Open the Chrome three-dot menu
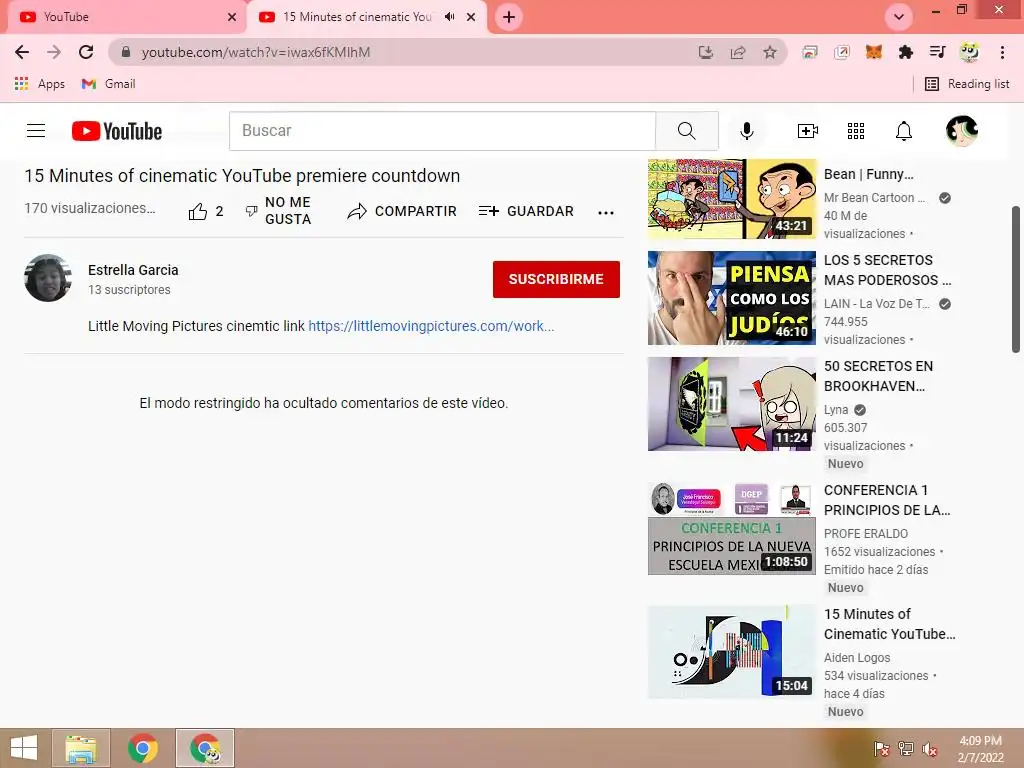 pyautogui.click(x=1002, y=52)
